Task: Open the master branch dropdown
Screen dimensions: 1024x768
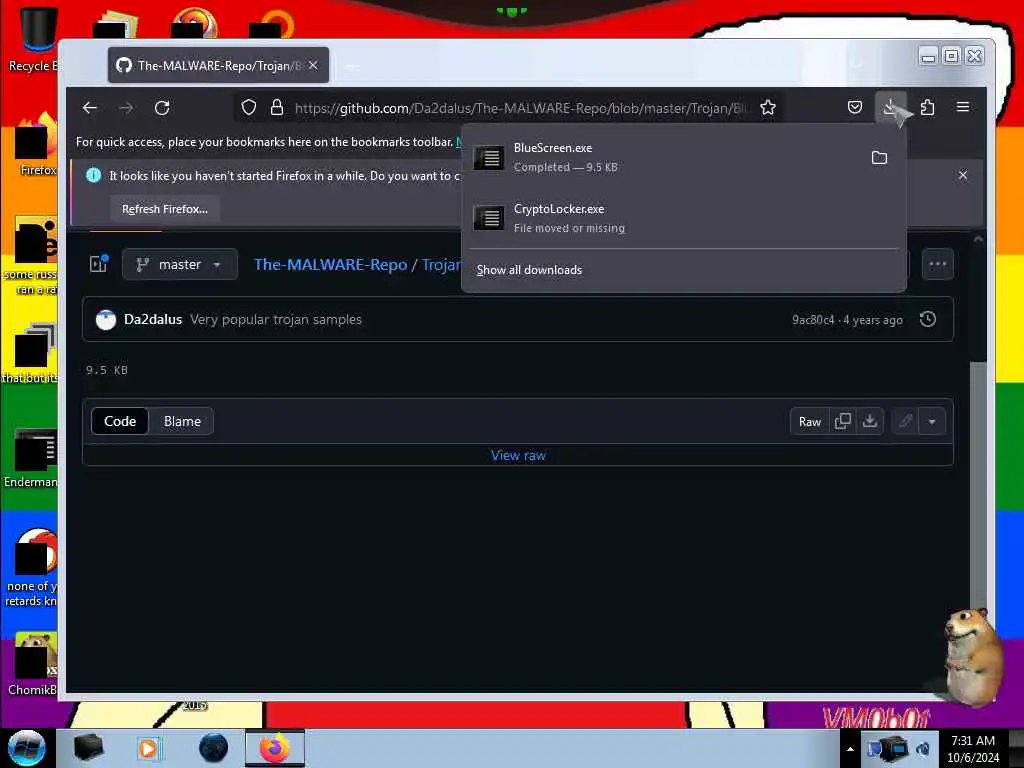Action: pos(179,264)
